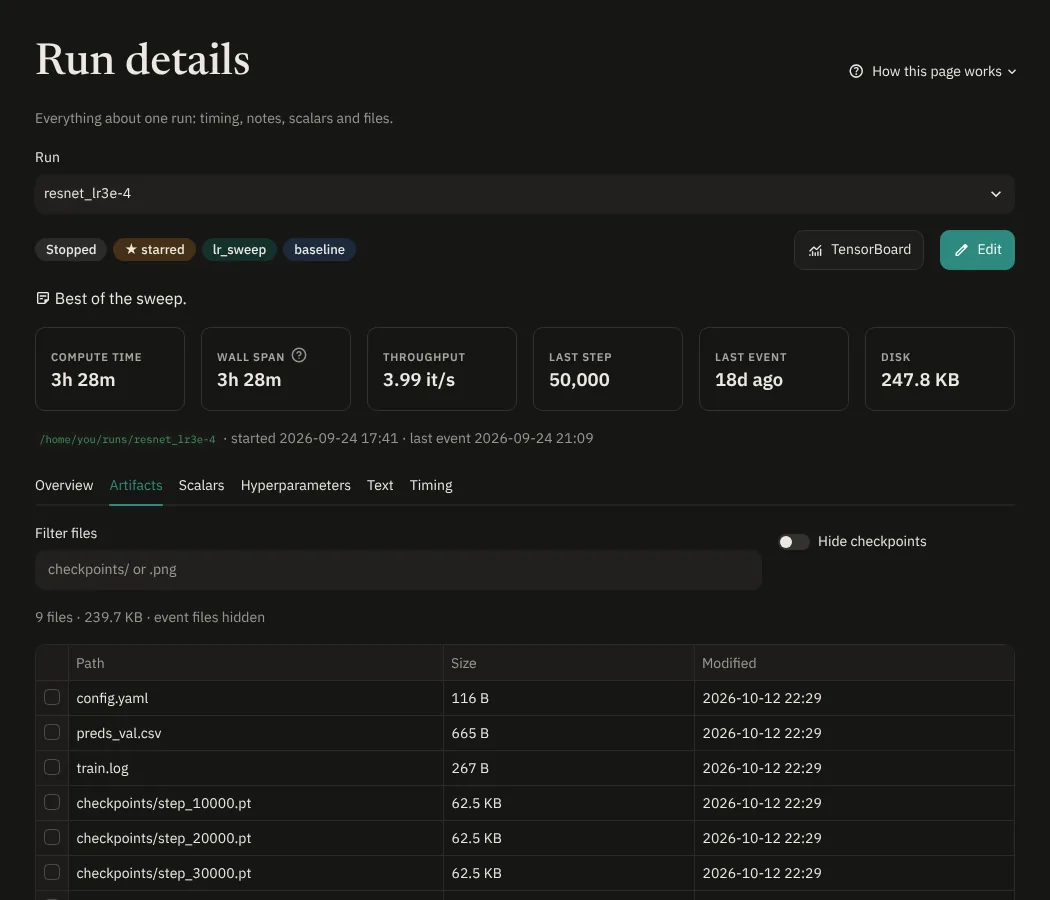Select the starred tag
1050x900 pixels.
pos(154,249)
